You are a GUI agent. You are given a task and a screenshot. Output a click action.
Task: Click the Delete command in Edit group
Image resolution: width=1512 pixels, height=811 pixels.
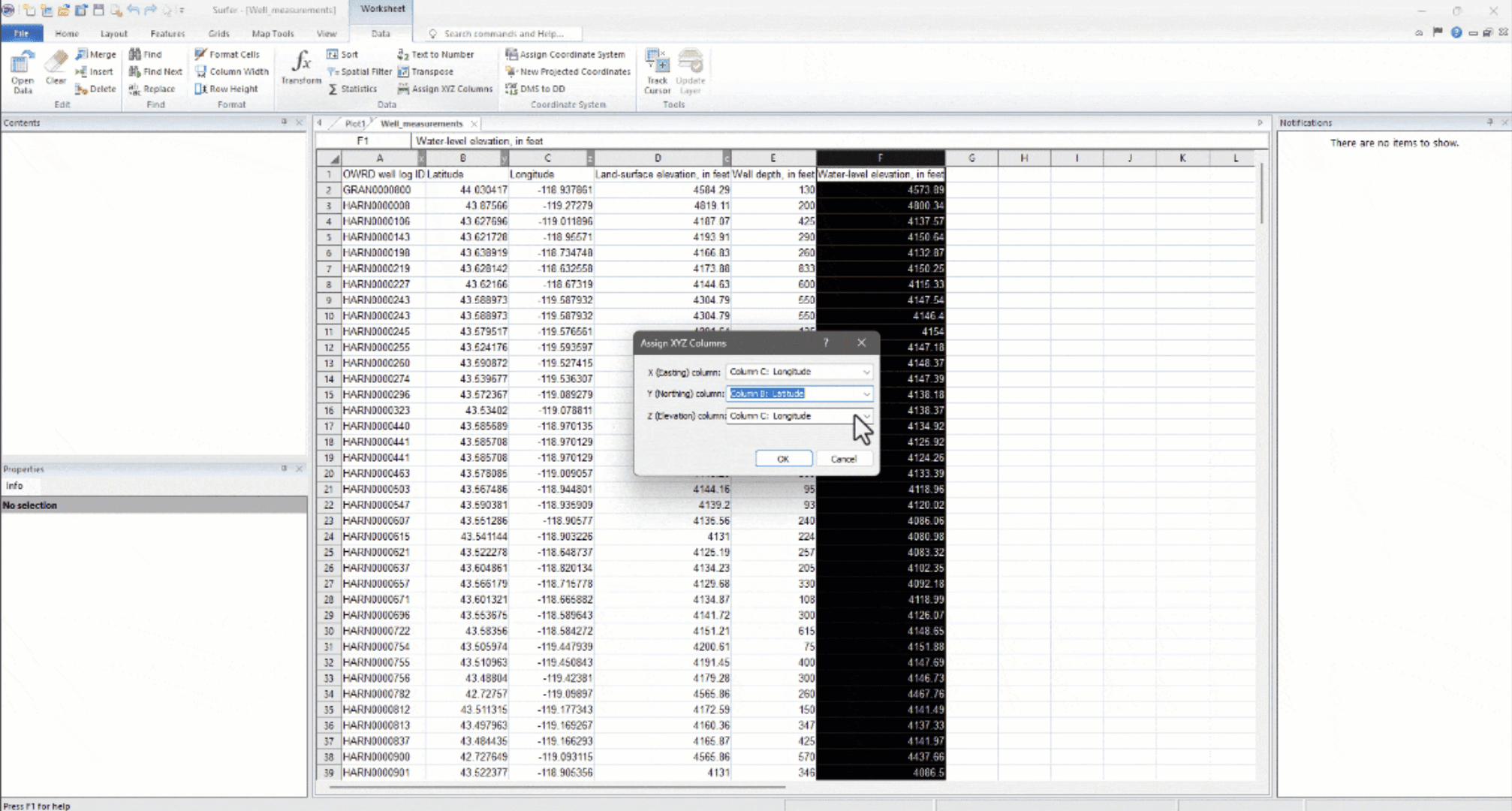click(x=96, y=89)
